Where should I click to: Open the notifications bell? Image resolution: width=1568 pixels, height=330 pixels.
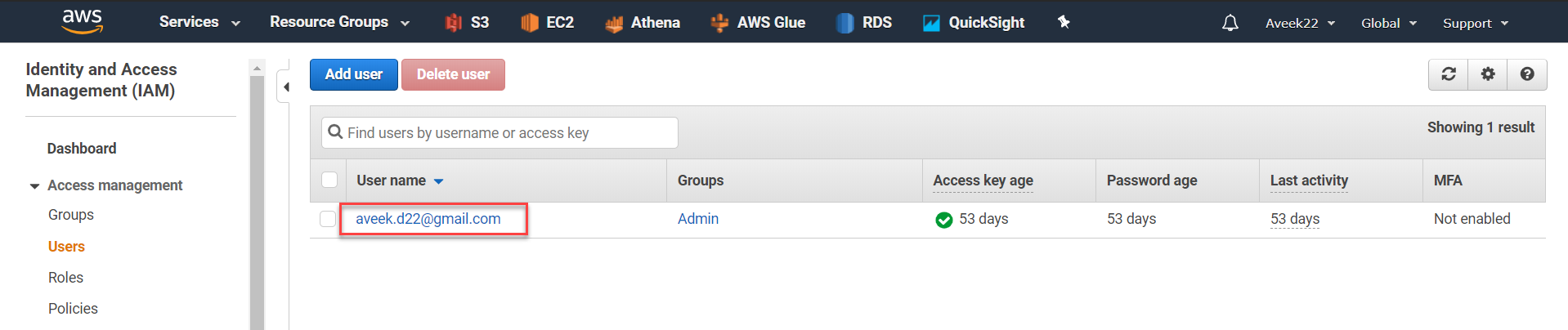click(1230, 23)
